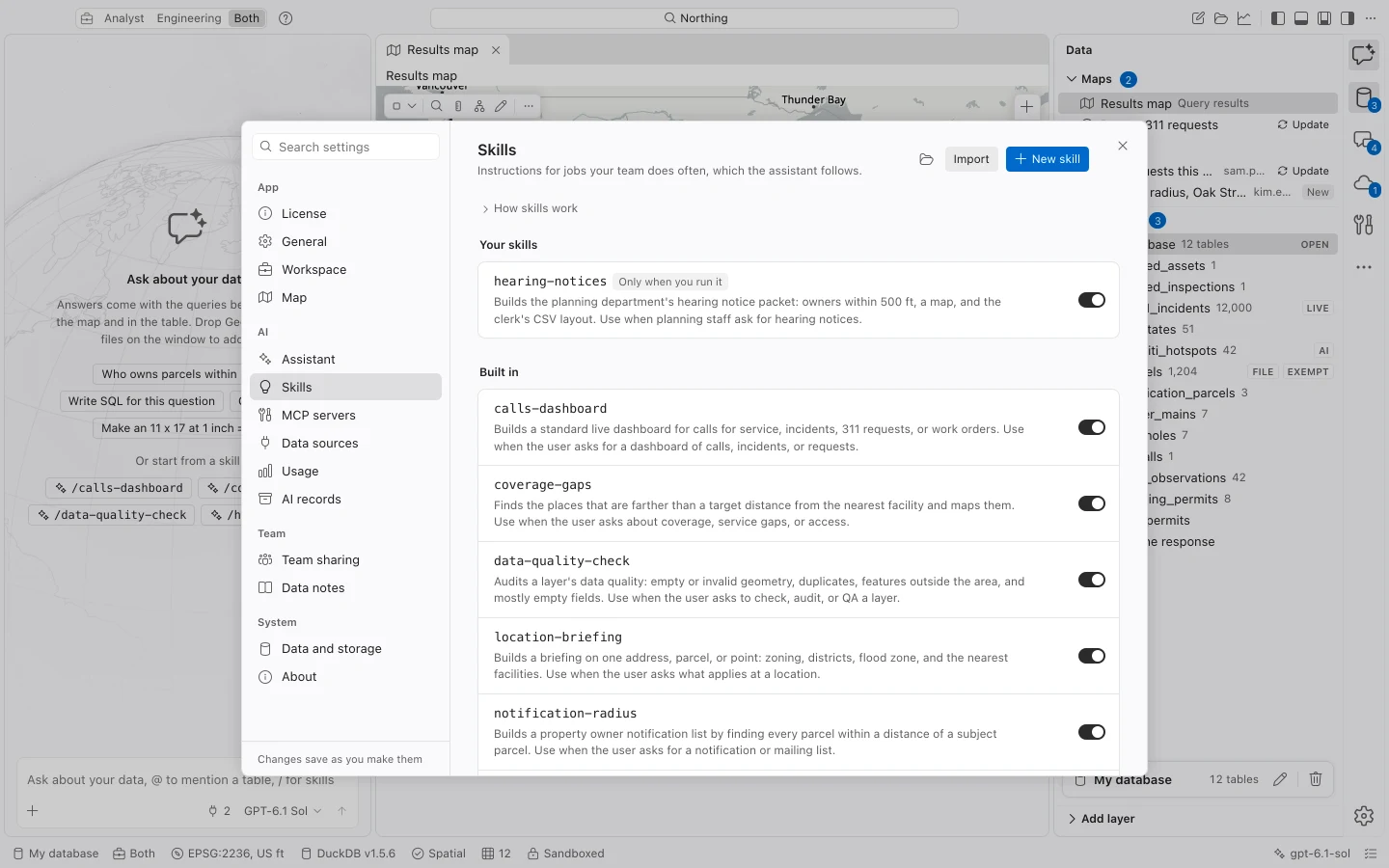Click the settings gear in right sidebar
The image size is (1389, 868).
point(1363,816)
